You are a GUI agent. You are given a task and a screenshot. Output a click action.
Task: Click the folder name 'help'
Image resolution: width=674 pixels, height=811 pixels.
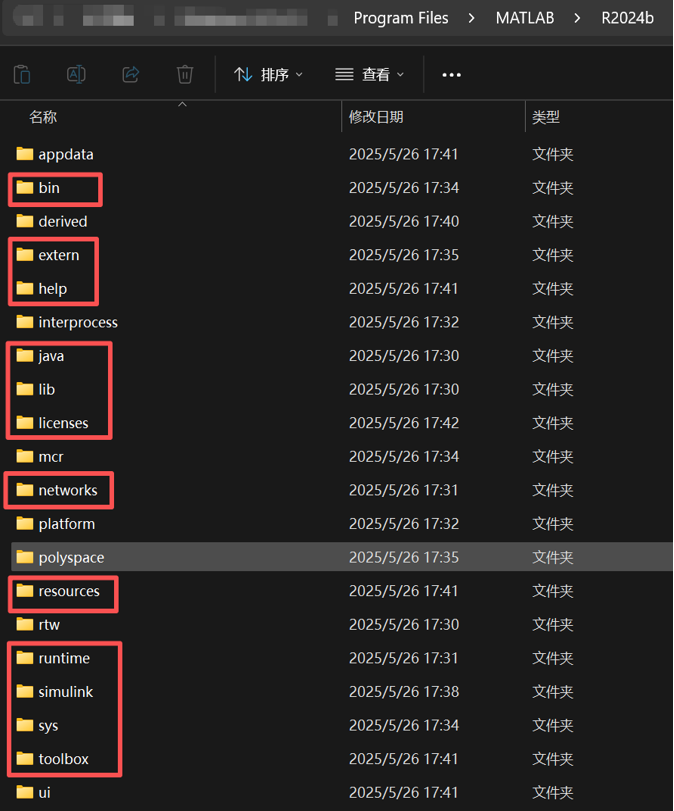(x=53, y=289)
